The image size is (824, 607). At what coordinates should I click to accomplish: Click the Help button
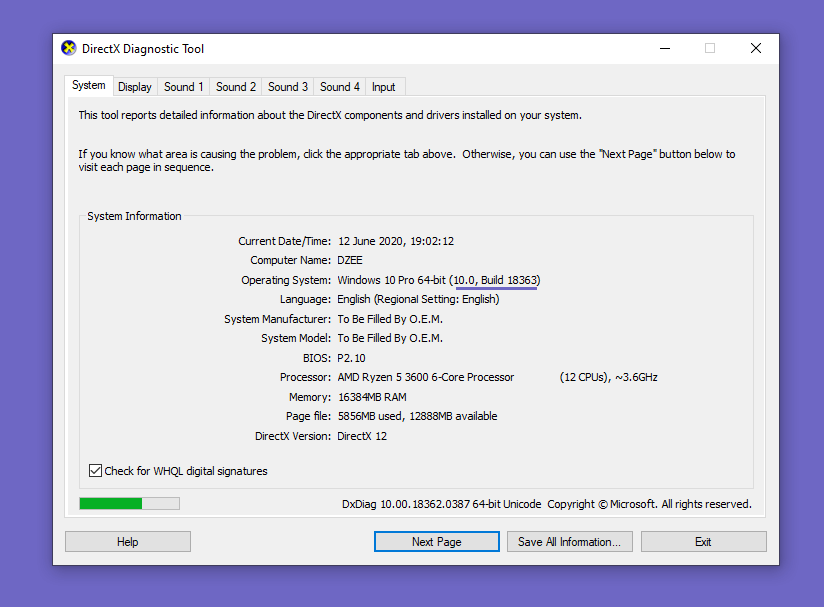pyautogui.click(x=128, y=541)
